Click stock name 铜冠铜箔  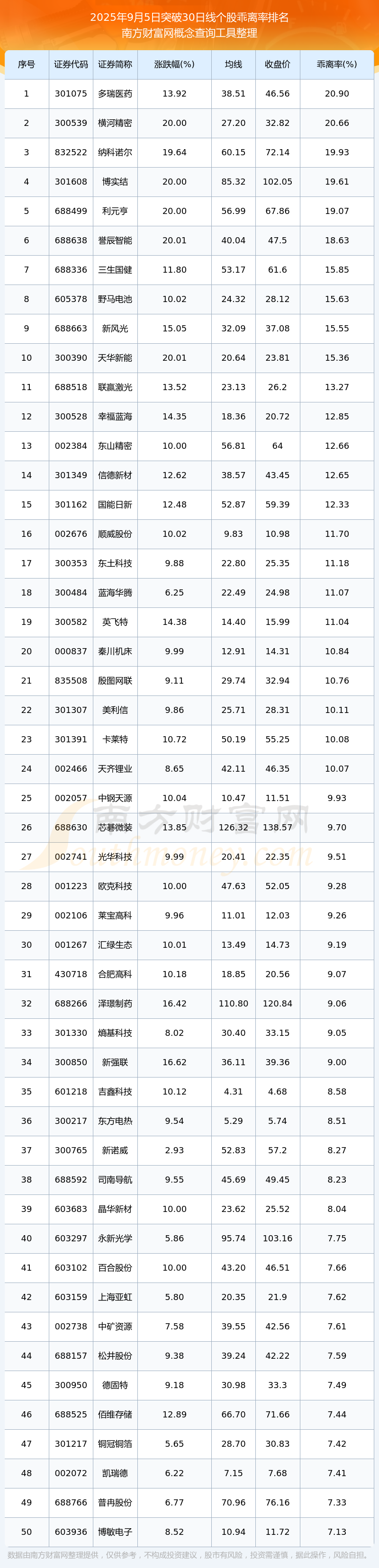115,1444
